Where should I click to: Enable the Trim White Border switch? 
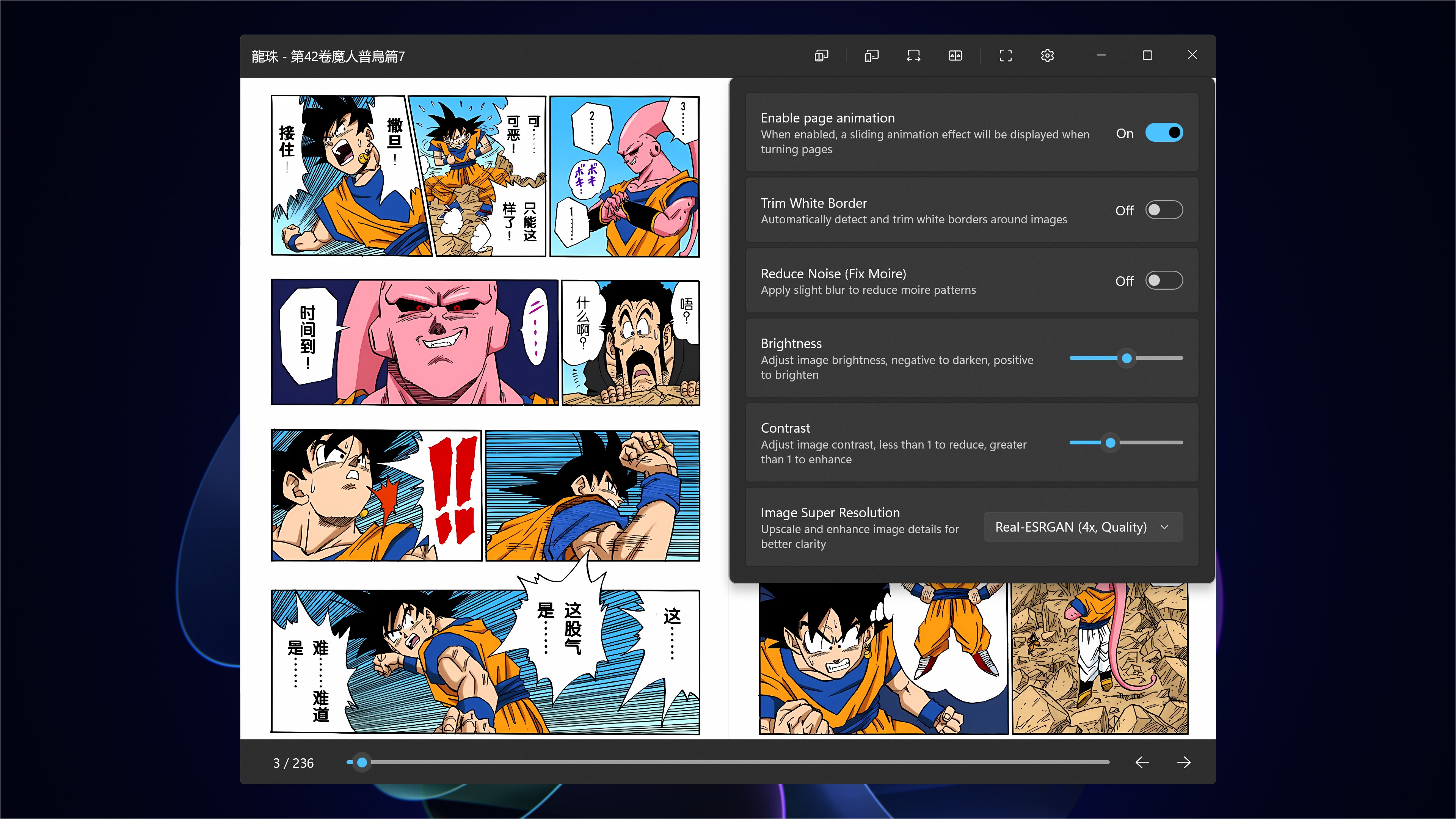click(x=1164, y=210)
